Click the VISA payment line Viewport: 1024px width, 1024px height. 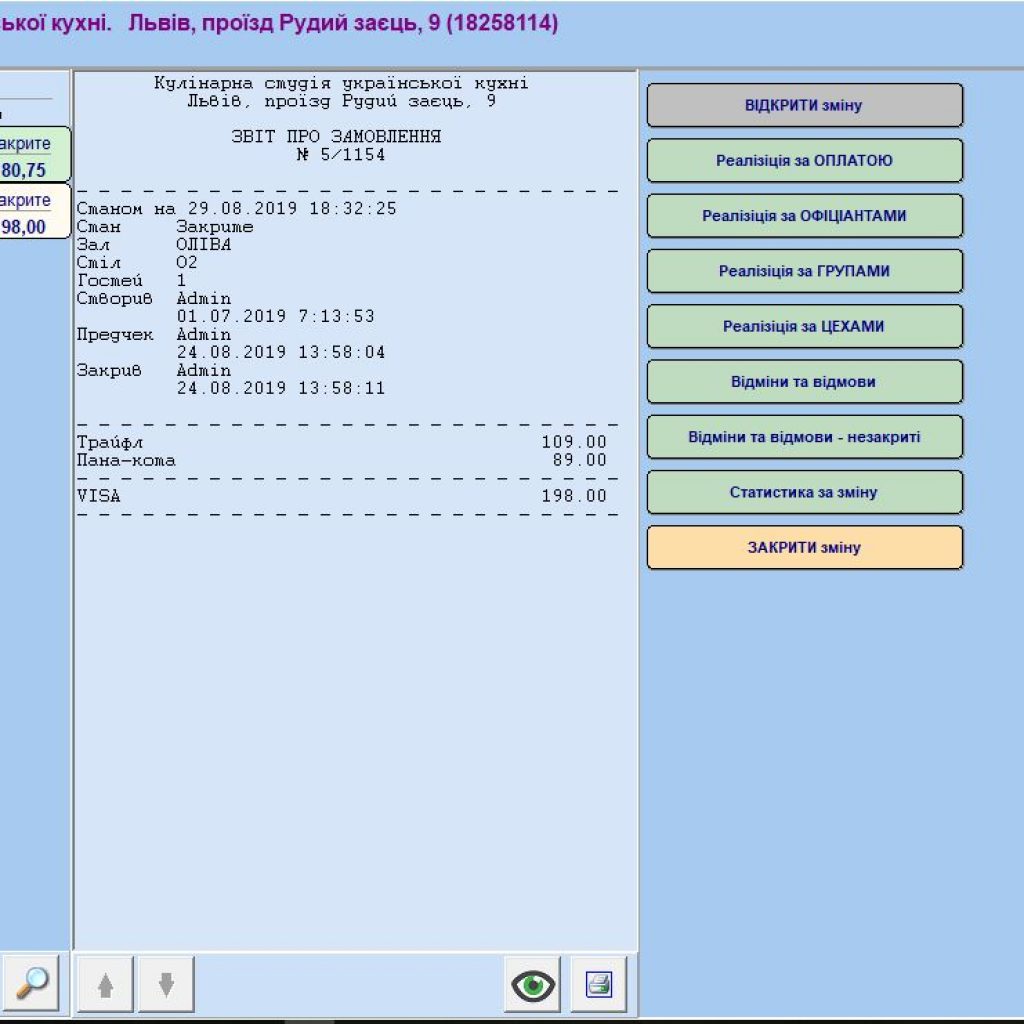click(342, 496)
